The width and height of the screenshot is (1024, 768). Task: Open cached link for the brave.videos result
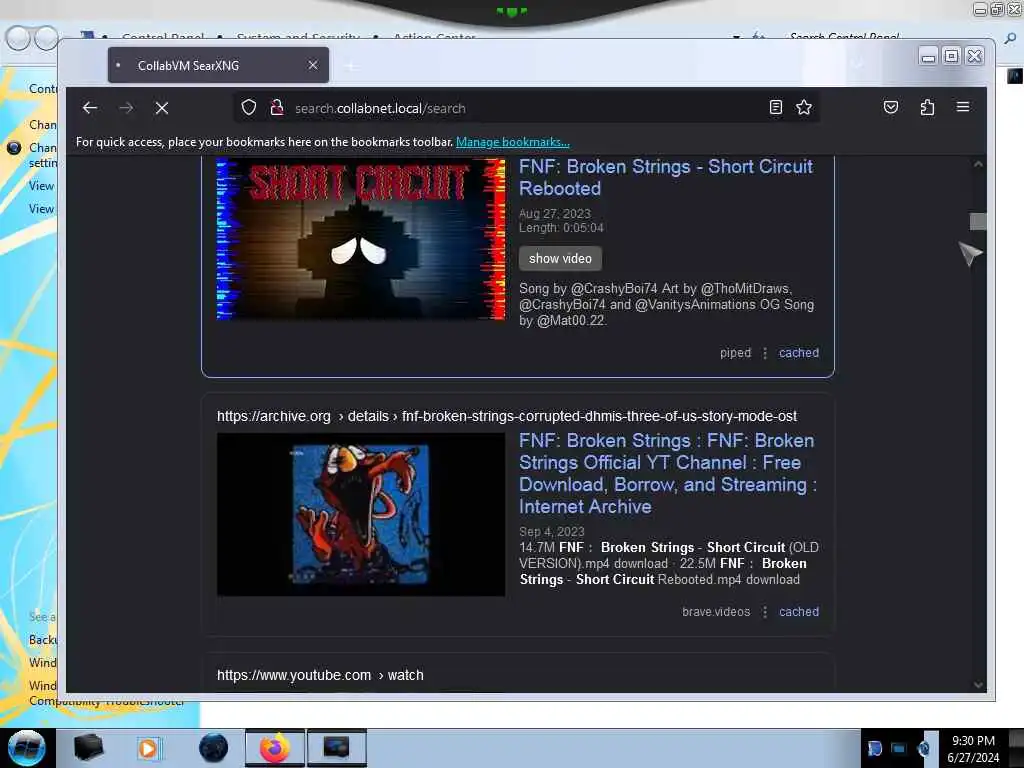click(799, 612)
